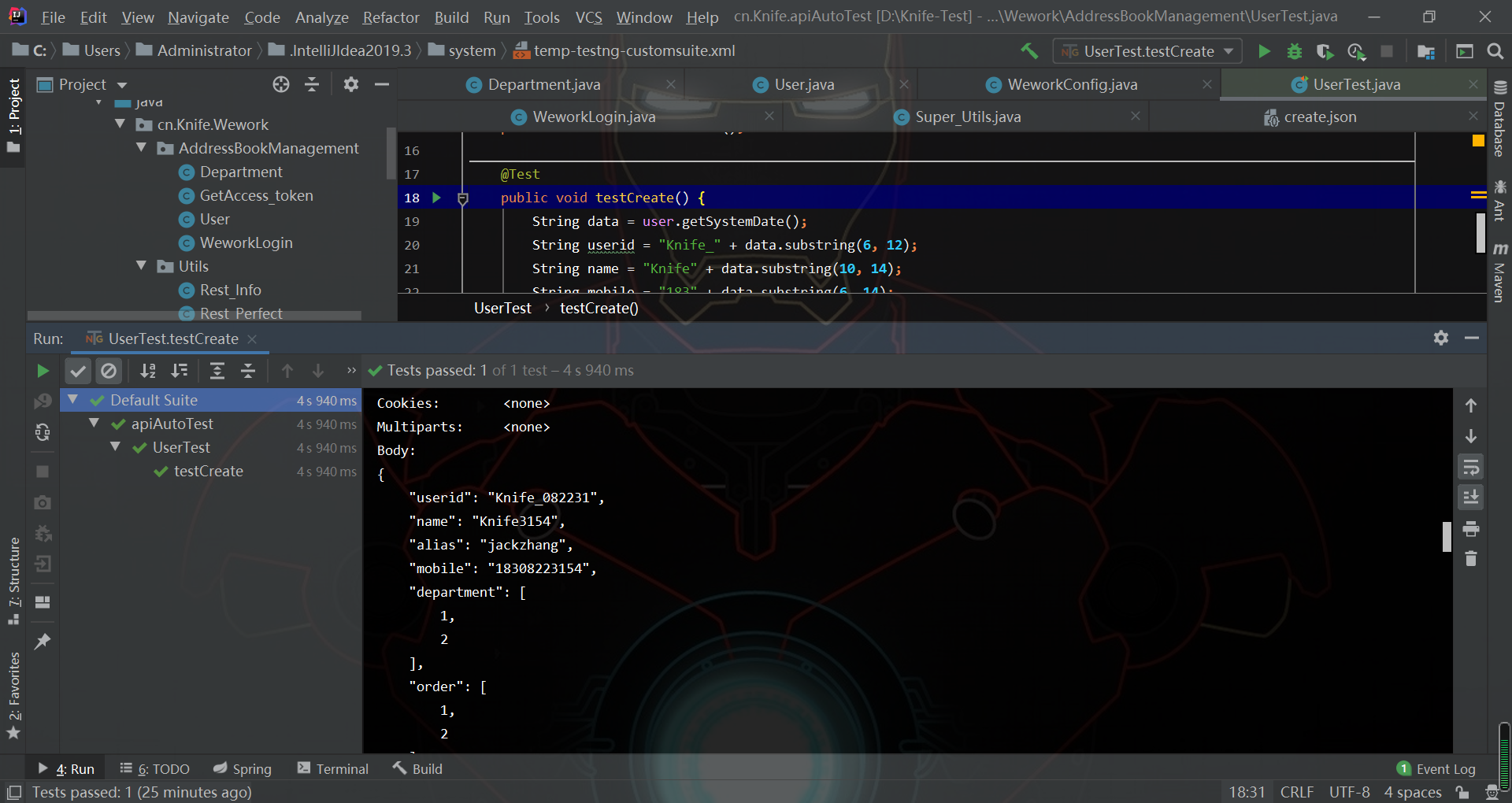Screen dimensions: 1512x803
Task: Collapse the Default Suite test node
Action: pos(73,400)
